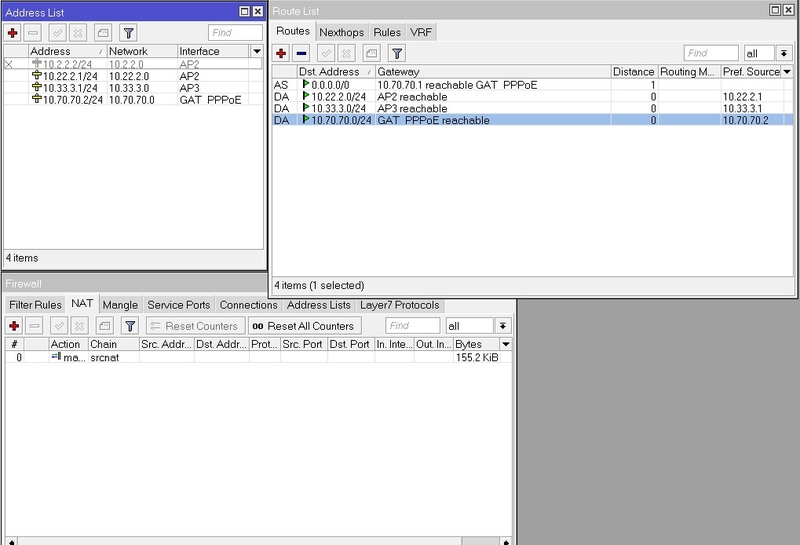
Task: Click Reset All Counters button
Action: point(304,326)
